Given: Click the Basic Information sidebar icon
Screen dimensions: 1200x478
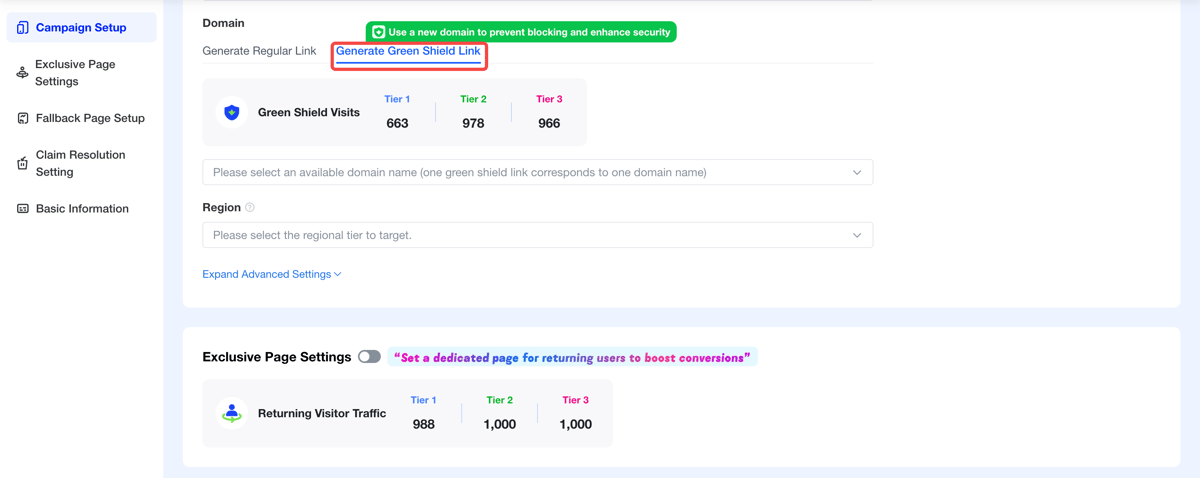Looking at the screenshot, I should click(22, 209).
